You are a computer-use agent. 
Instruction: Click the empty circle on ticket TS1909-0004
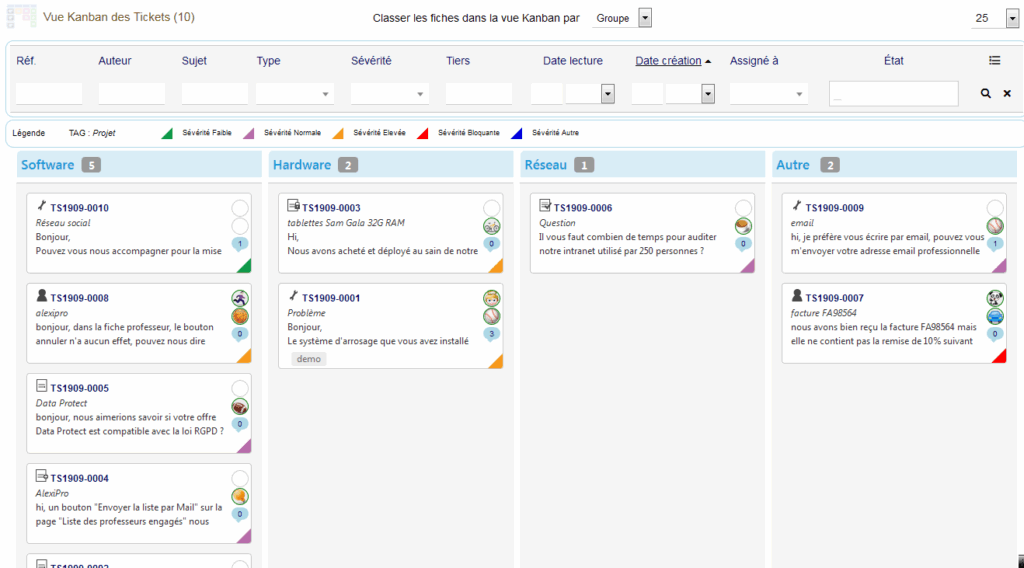tap(240, 479)
